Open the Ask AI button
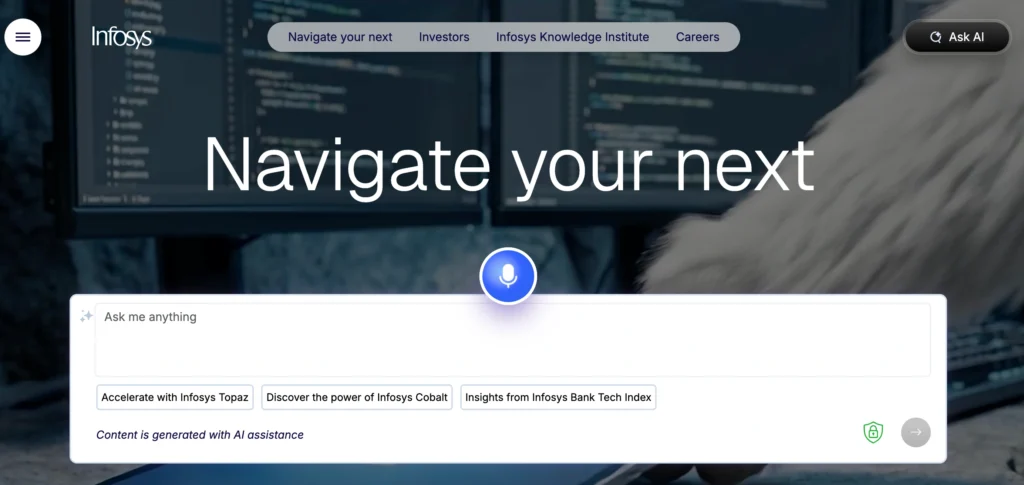This screenshot has width=1024, height=485. pyautogui.click(x=957, y=37)
